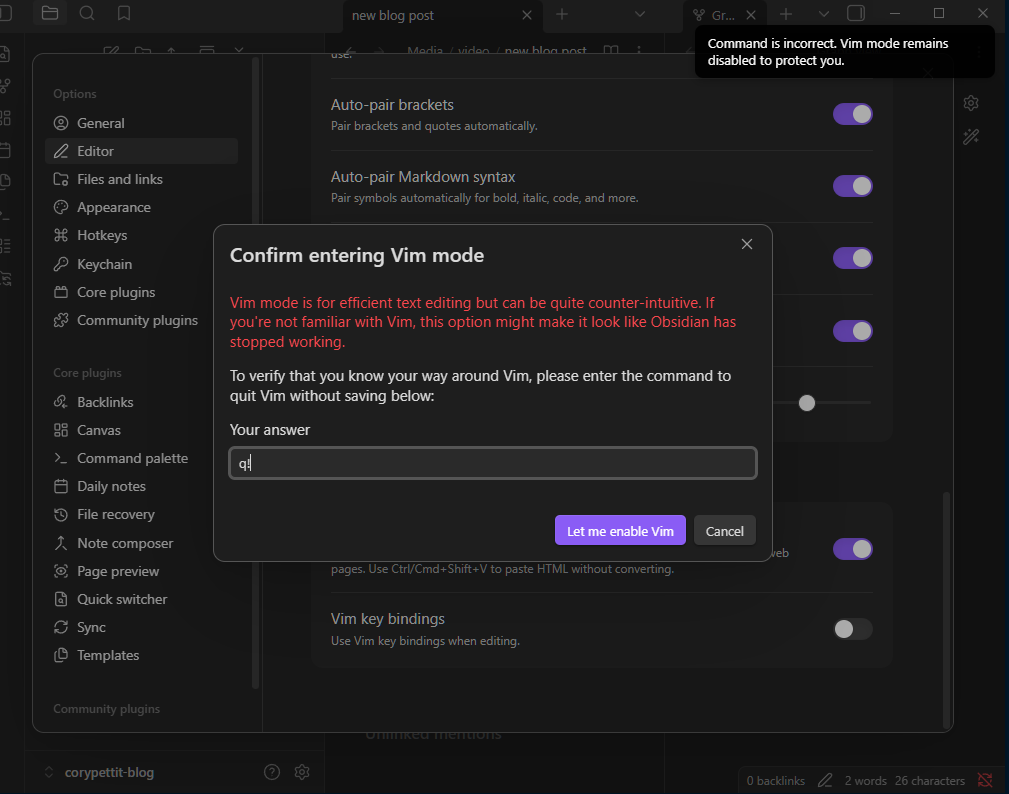Click the sync status icon in status bar

985,780
